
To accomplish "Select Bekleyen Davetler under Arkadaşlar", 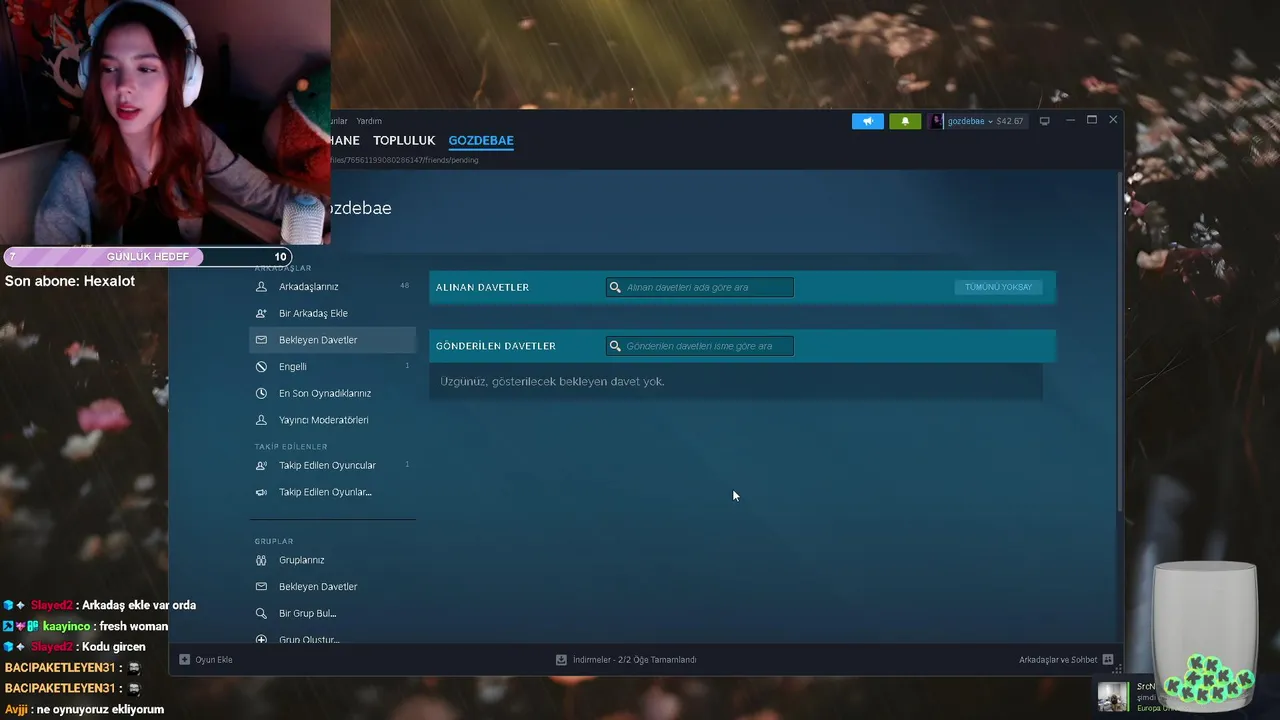I will [332, 340].
